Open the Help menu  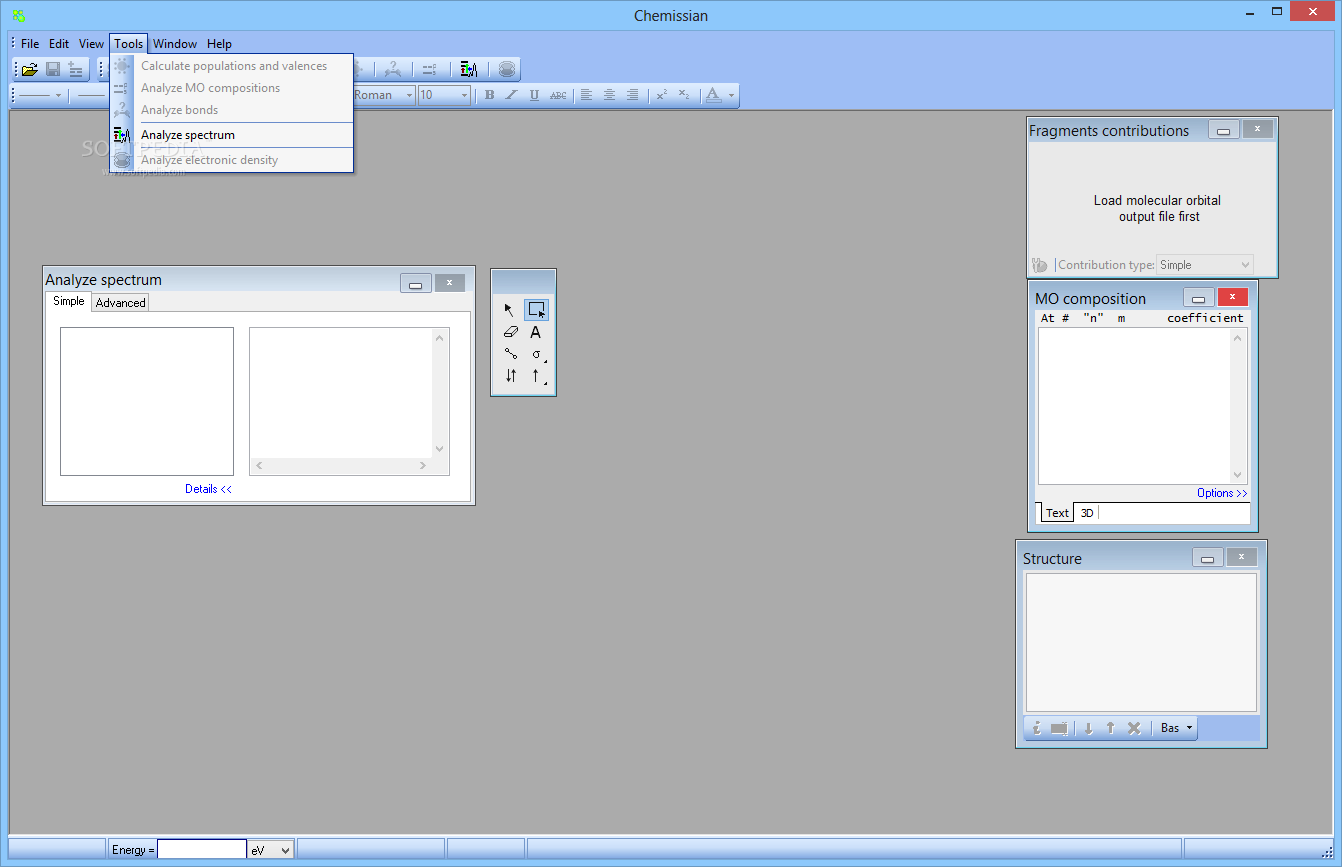tap(219, 44)
